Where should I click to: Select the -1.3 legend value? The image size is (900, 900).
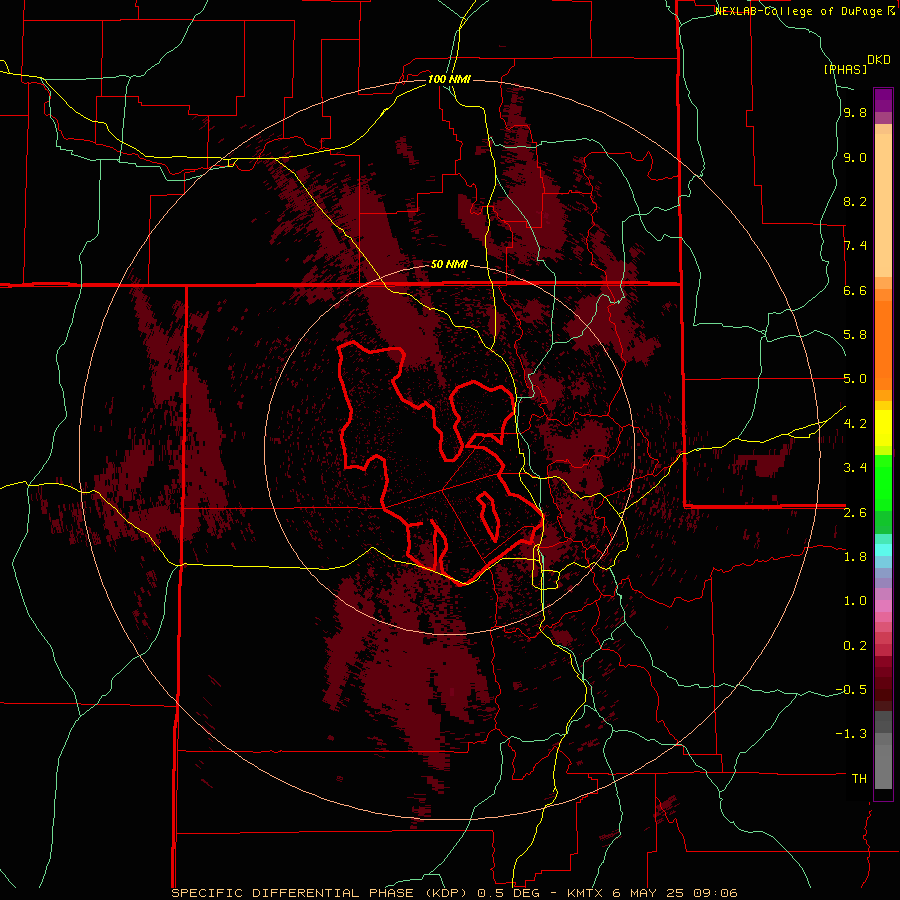tap(851, 734)
